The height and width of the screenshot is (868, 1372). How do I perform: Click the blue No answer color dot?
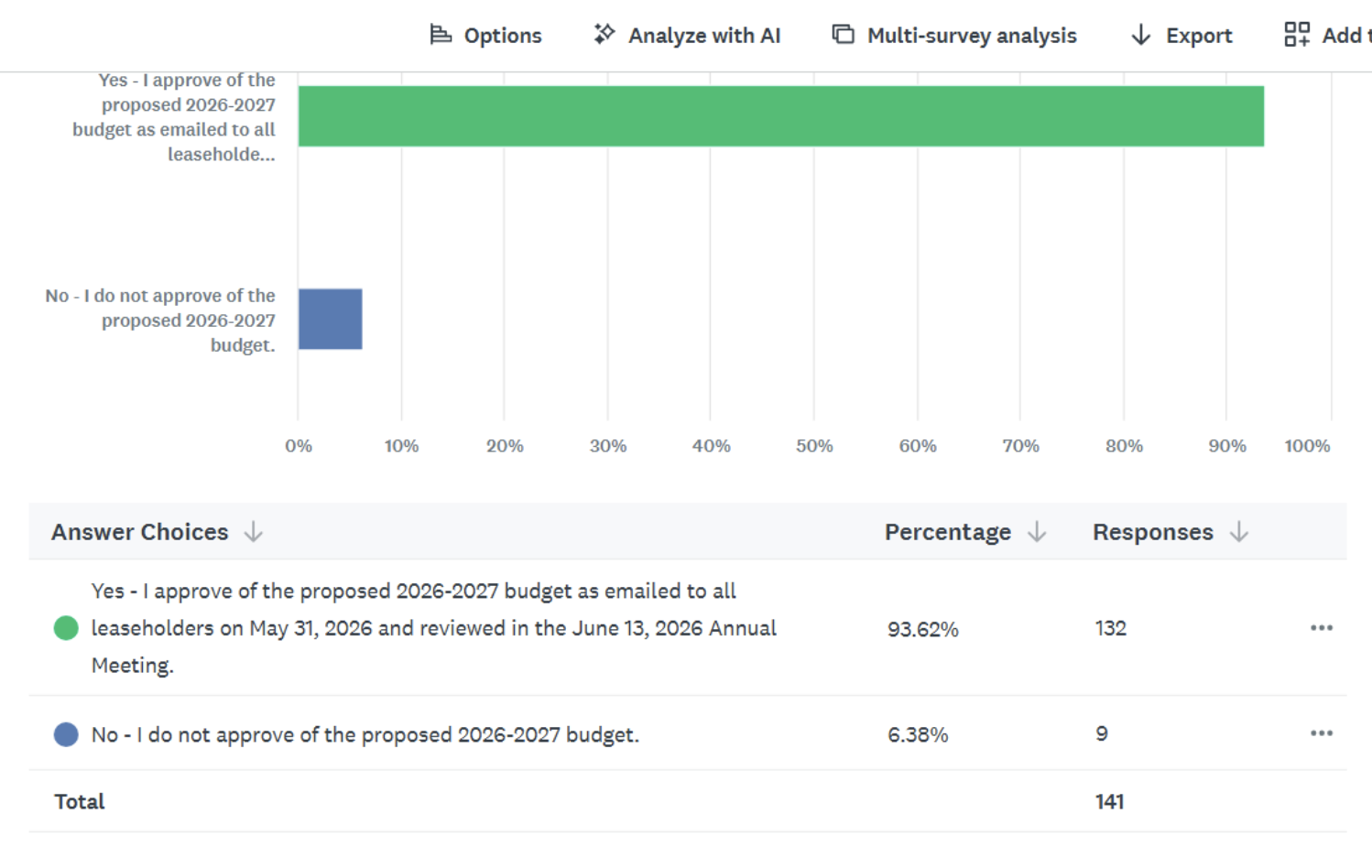click(66, 734)
